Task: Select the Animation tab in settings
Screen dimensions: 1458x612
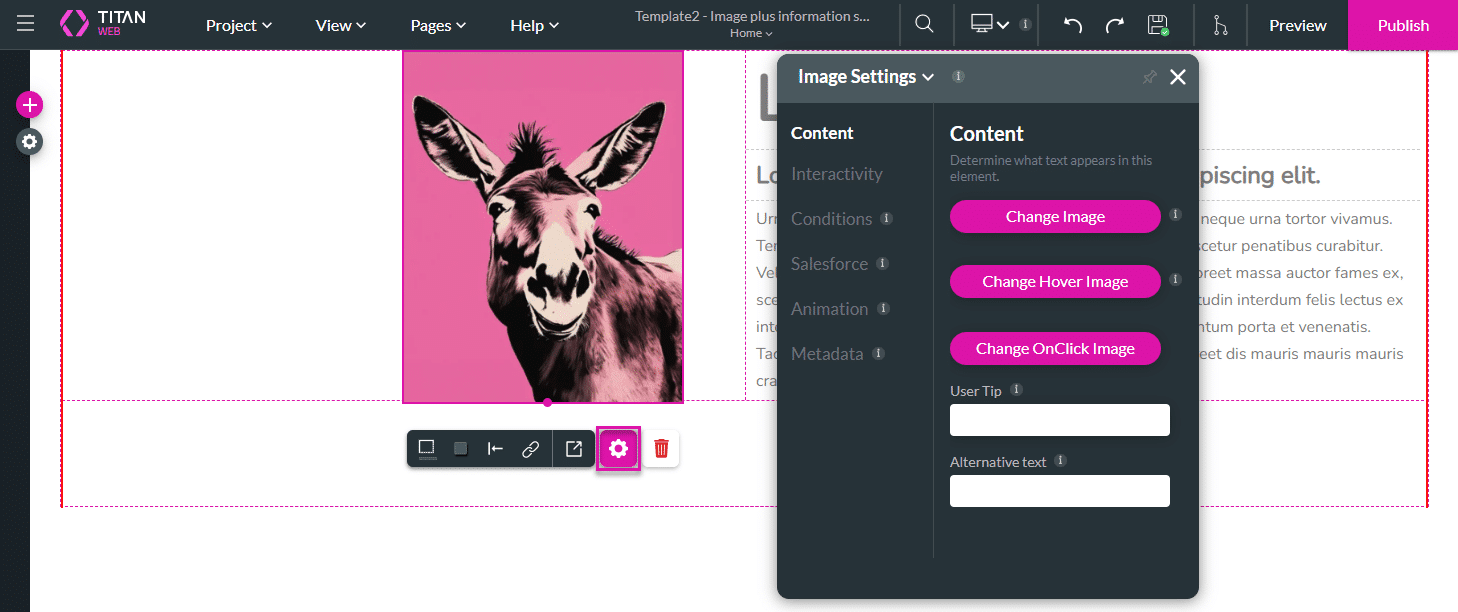Action: pos(829,309)
